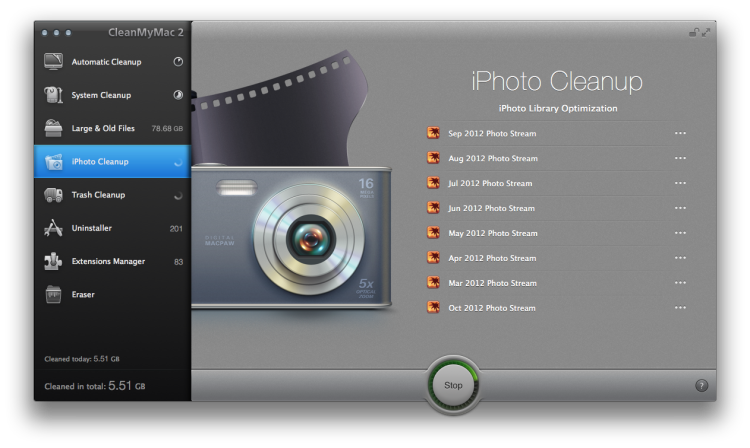Open options dots for Aug 2012 Photo Stream
This screenshot has width=750, height=448.
tap(680, 158)
